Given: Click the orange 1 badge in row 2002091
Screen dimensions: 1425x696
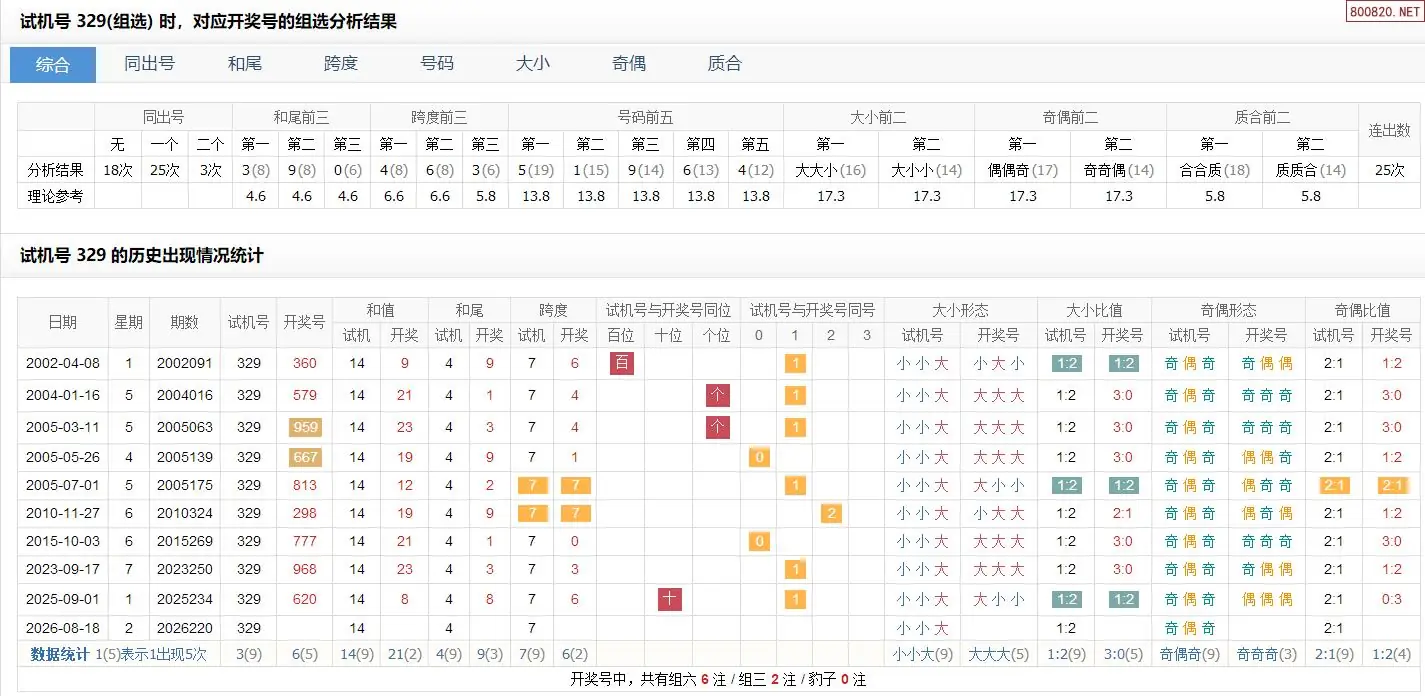Looking at the screenshot, I should point(795,363).
